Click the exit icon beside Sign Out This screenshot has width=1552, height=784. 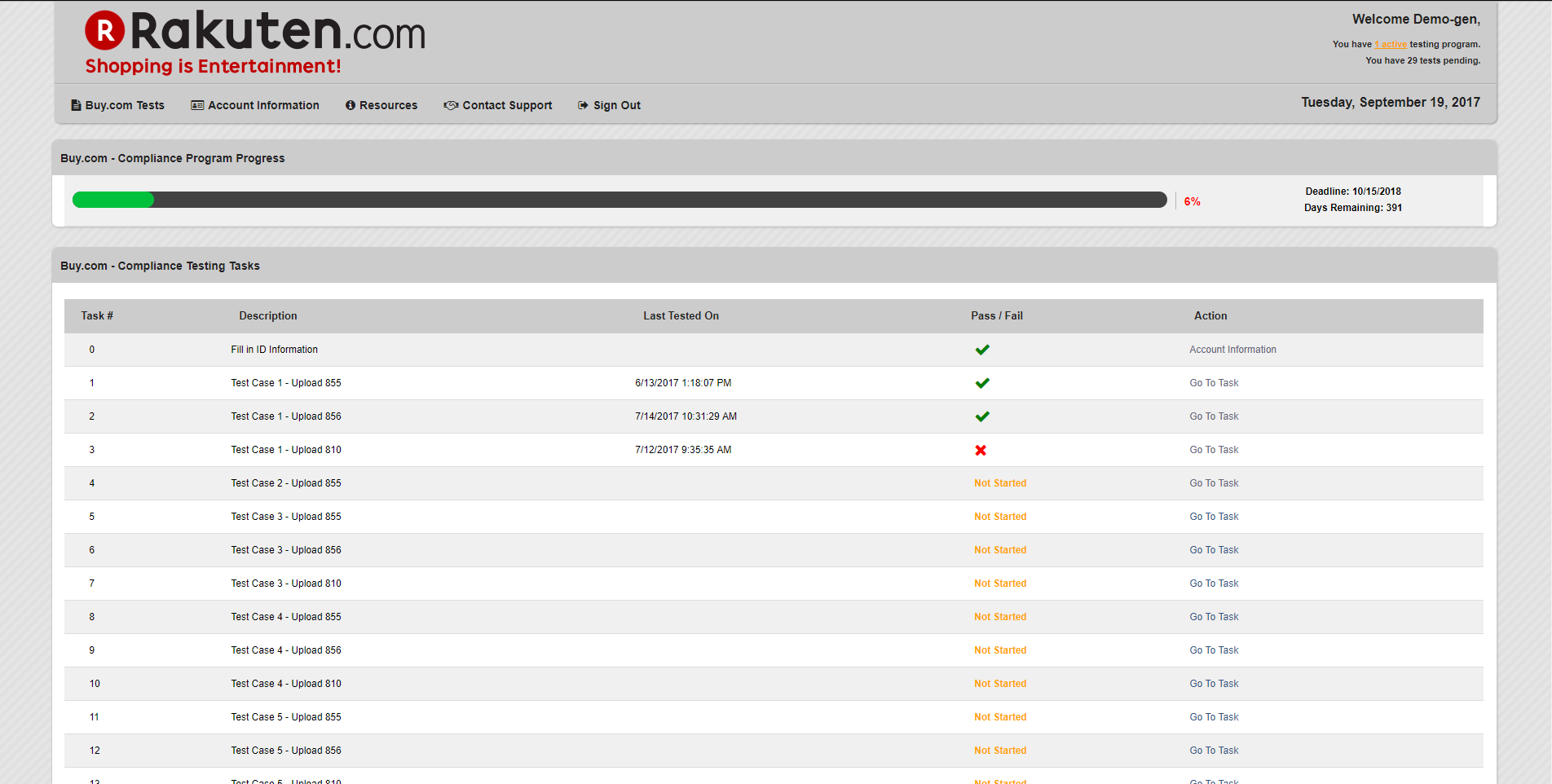click(583, 105)
